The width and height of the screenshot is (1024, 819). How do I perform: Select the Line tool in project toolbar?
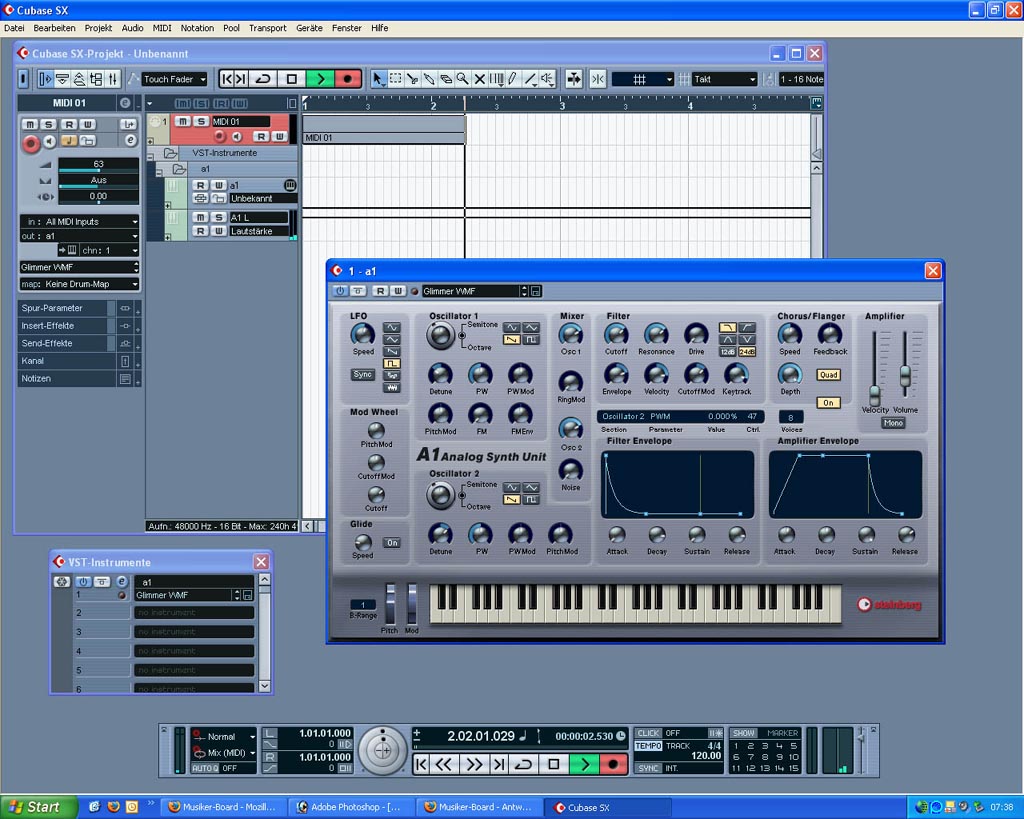530,79
